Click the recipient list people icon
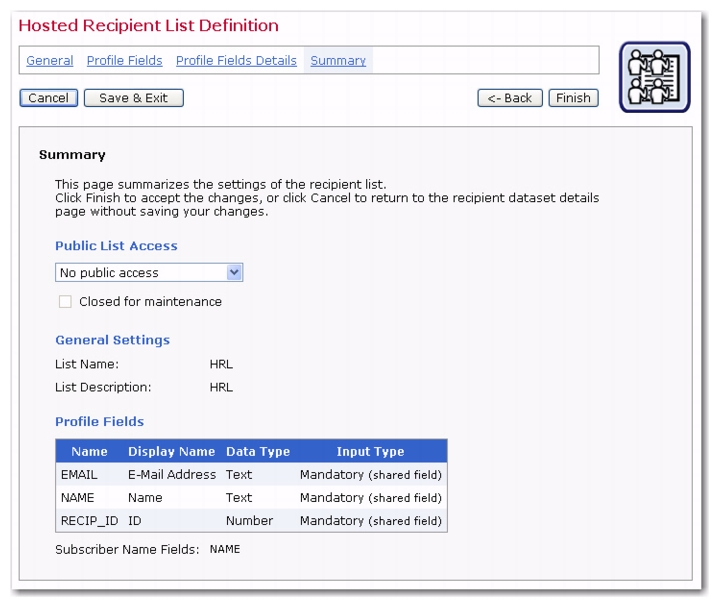This screenshot has height=616, width=719. click(654, 77)
